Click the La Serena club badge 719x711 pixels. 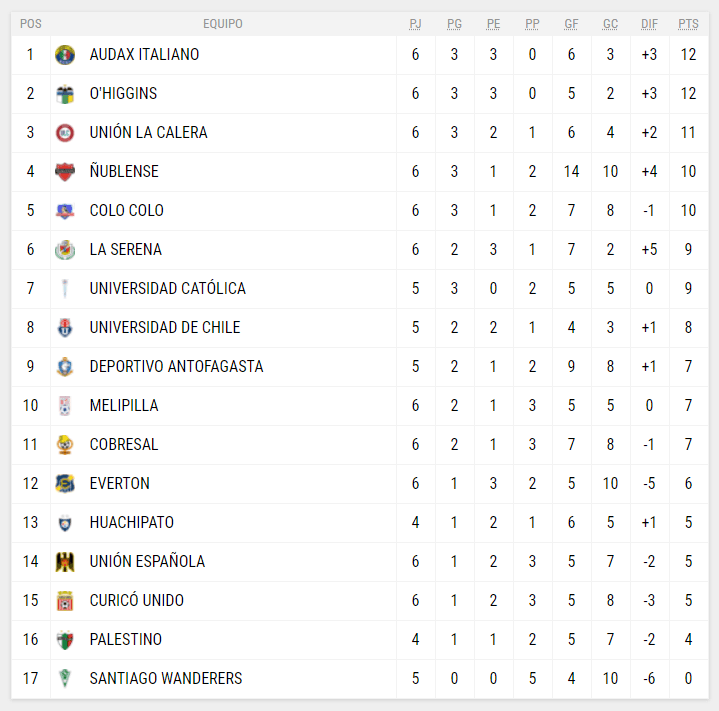click(x=65, y=250)
